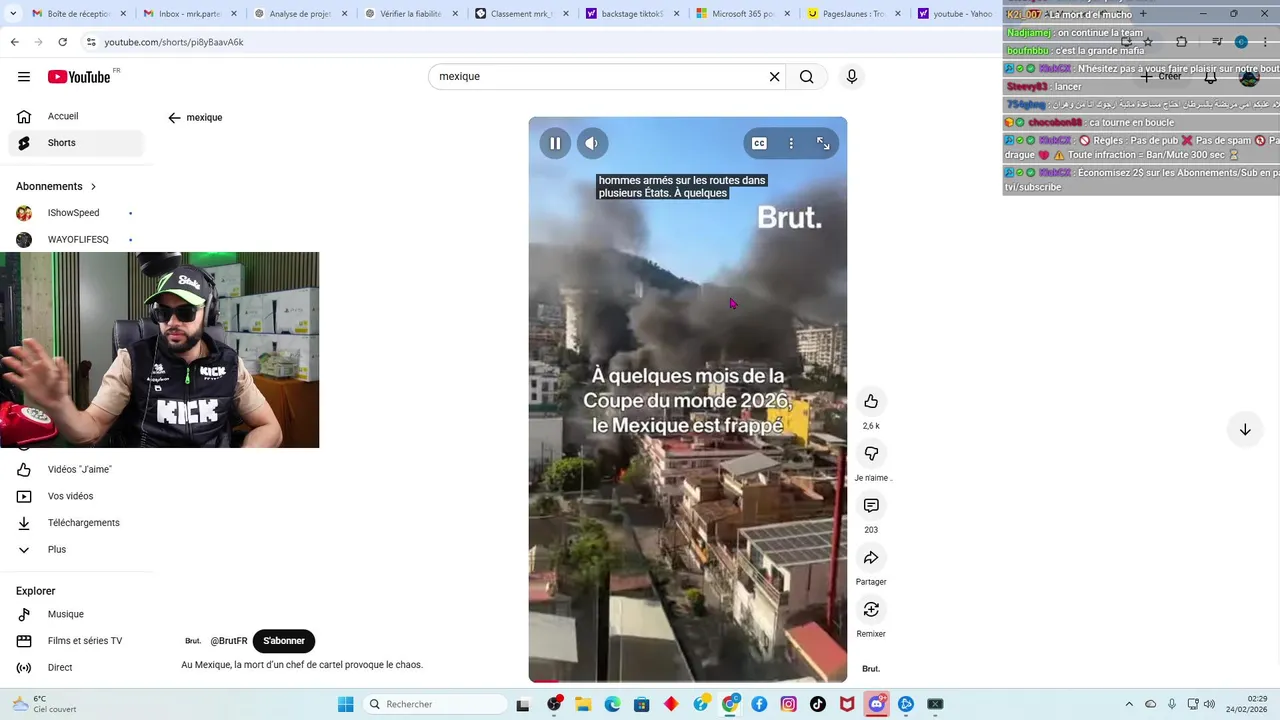Expand the Plus sidebar chevron
This screenshot has height=720, width=1280.
pyautogui.click(x=24, y=549)
